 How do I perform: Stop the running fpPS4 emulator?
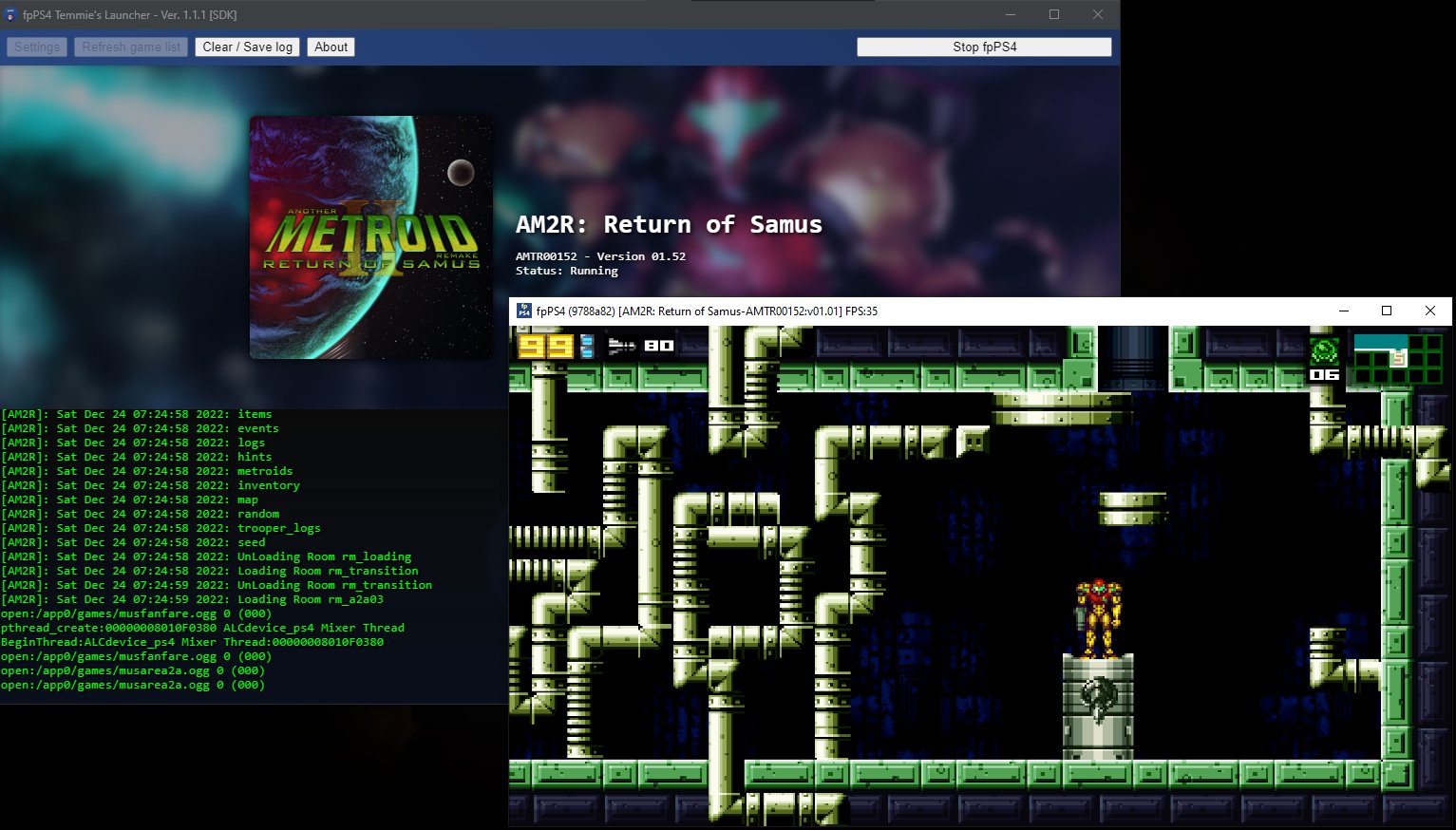pos(984,47)
